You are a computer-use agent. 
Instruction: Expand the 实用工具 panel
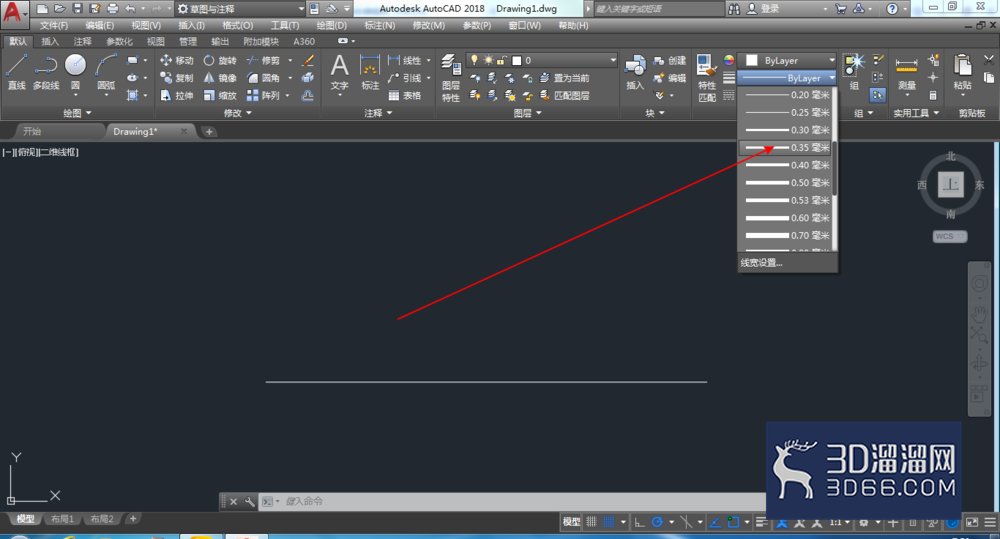click(x=916, y=113)
